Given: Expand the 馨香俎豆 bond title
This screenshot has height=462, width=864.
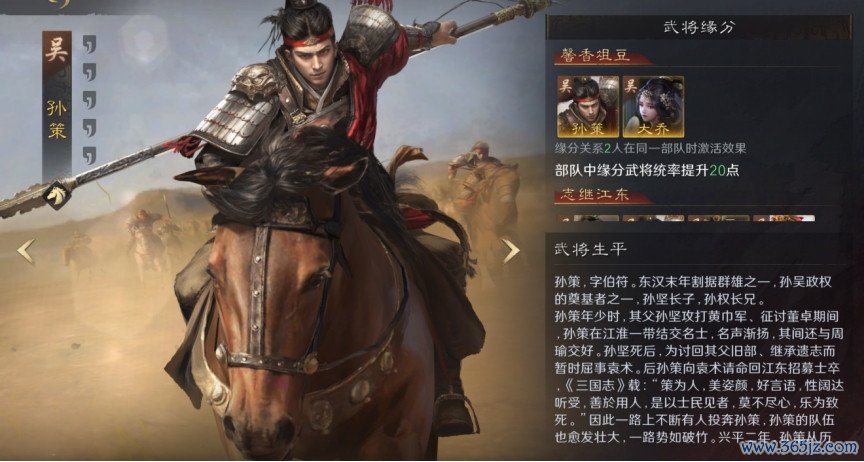Looking at the screenshot, I should click(594, 56).
